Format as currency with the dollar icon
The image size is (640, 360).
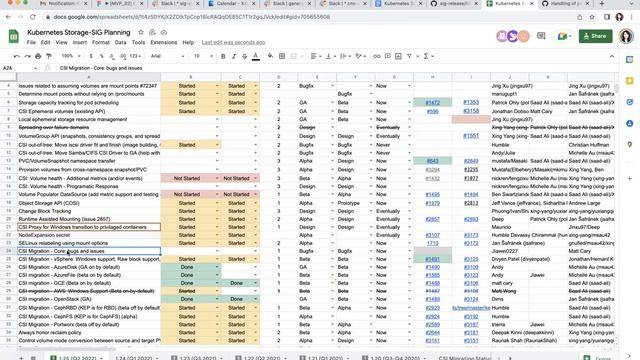pyautogui.click(x=91, y=56)
